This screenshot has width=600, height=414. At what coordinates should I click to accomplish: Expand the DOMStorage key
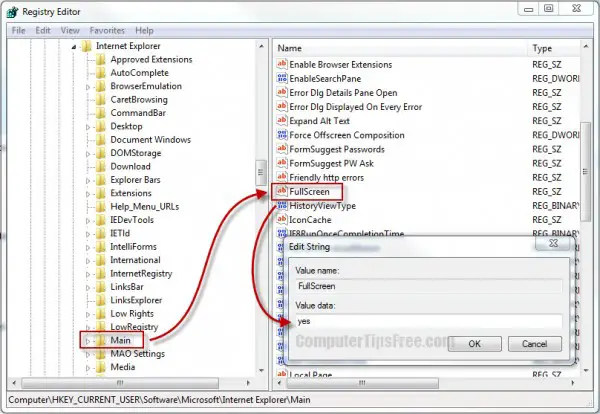(88, 154)
